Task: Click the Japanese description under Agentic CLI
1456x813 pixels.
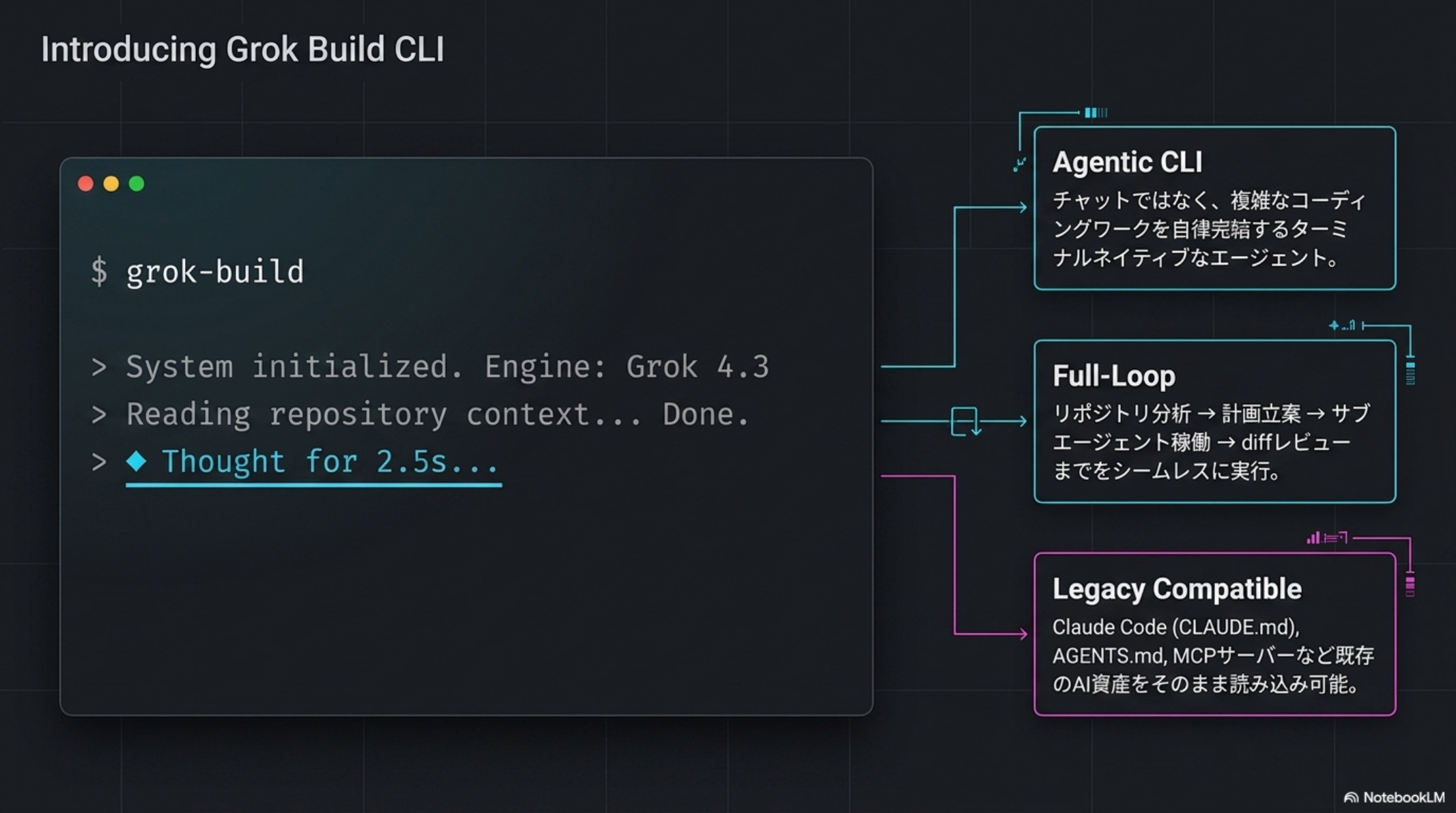Action: (x=1210, y=229)
